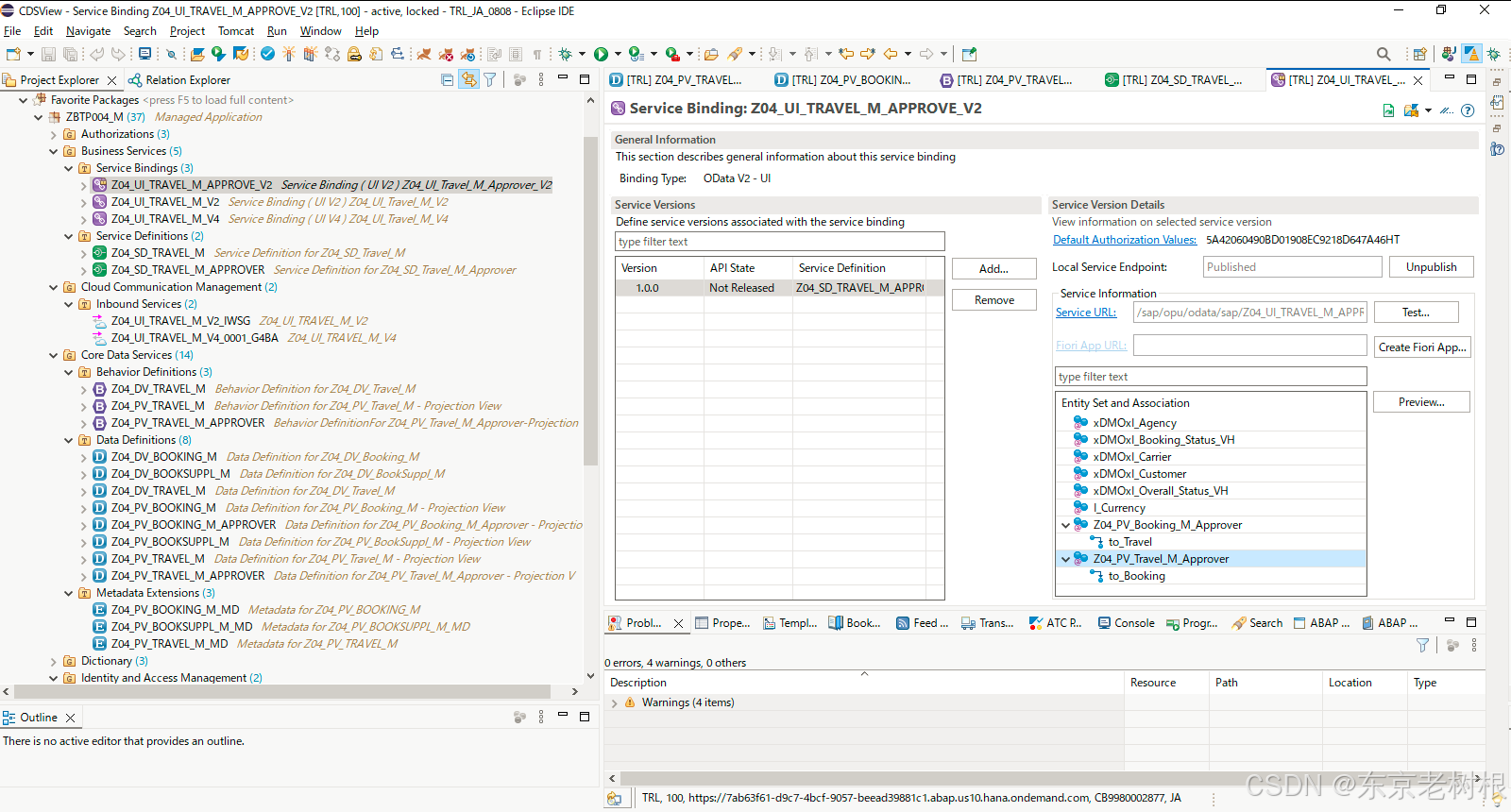Image resolution: width=1511 pixels, height=812 pixels.
Task: Open the ATC Problems bottom tab
Action: [1055, 623]
